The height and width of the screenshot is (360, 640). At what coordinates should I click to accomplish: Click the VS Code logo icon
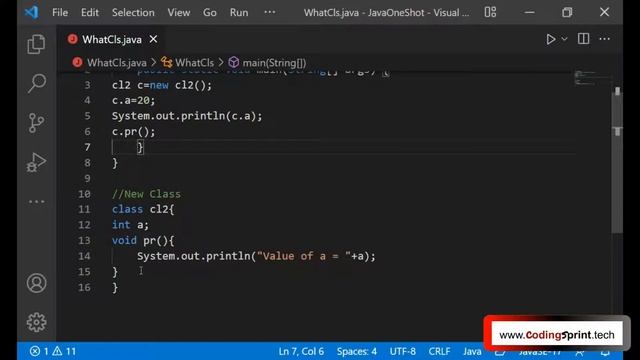tap(31, 12)
